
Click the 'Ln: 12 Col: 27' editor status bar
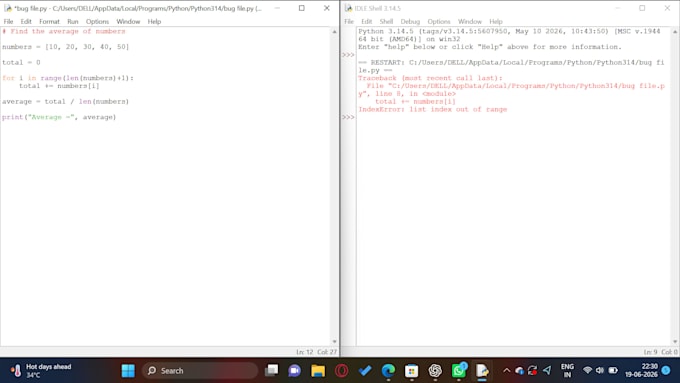point(316,352)
